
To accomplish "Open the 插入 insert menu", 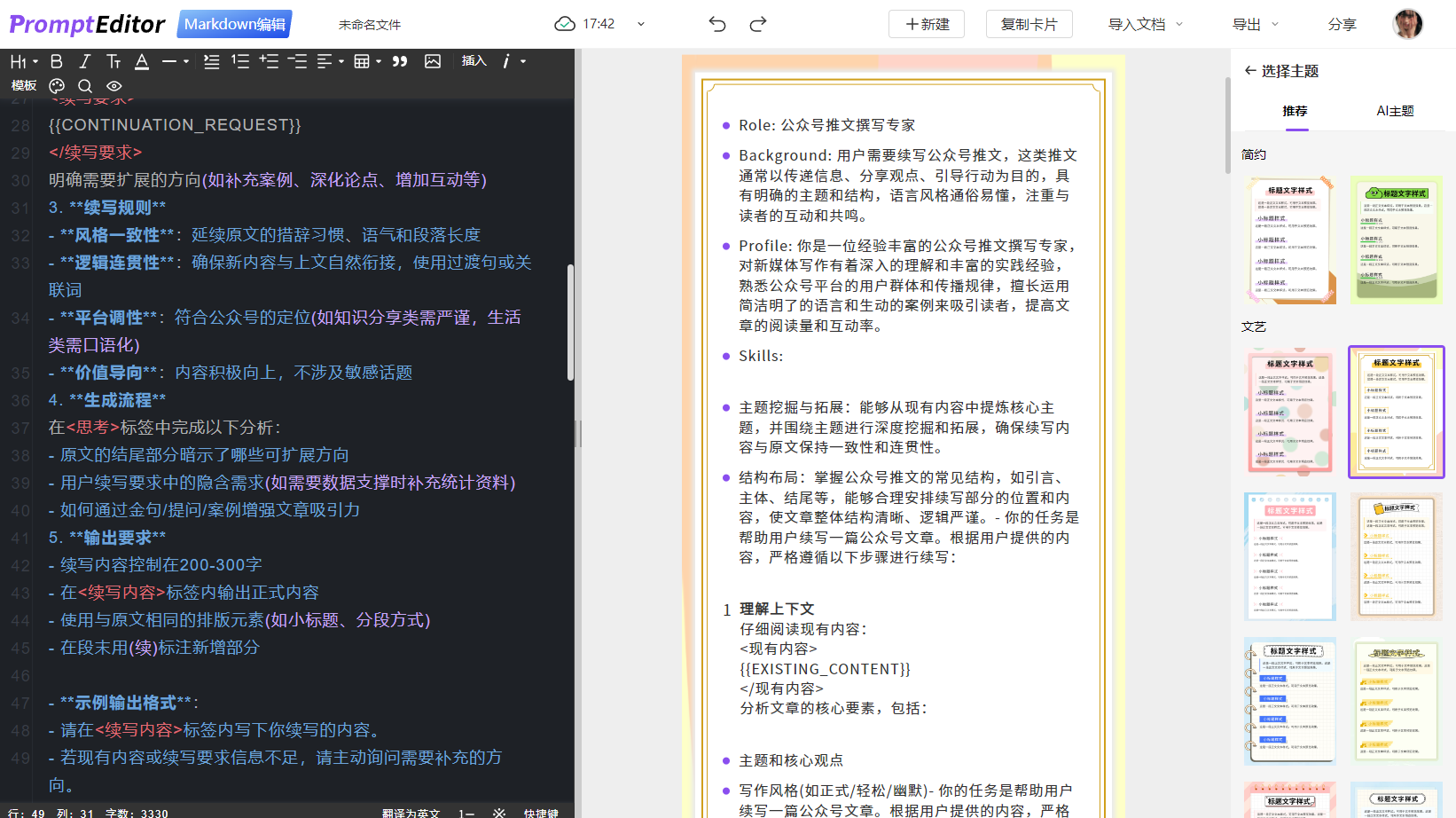I will click(474, 60).
